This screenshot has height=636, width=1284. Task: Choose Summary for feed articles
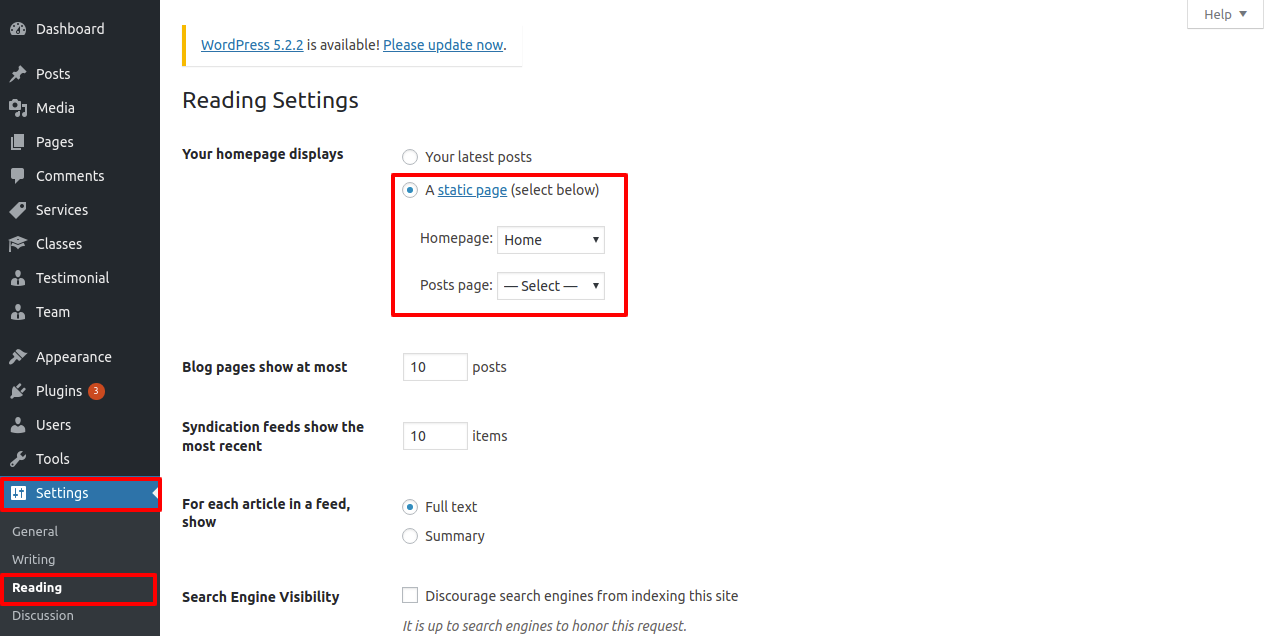coord(410,536)
